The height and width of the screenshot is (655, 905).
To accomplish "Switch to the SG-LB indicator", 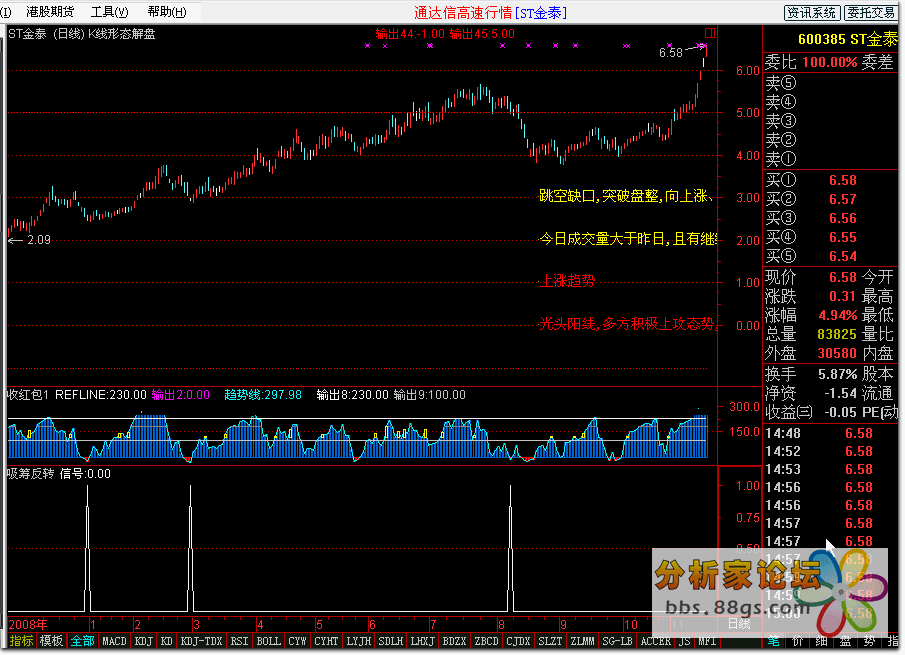I will click(x=617, y=641).
